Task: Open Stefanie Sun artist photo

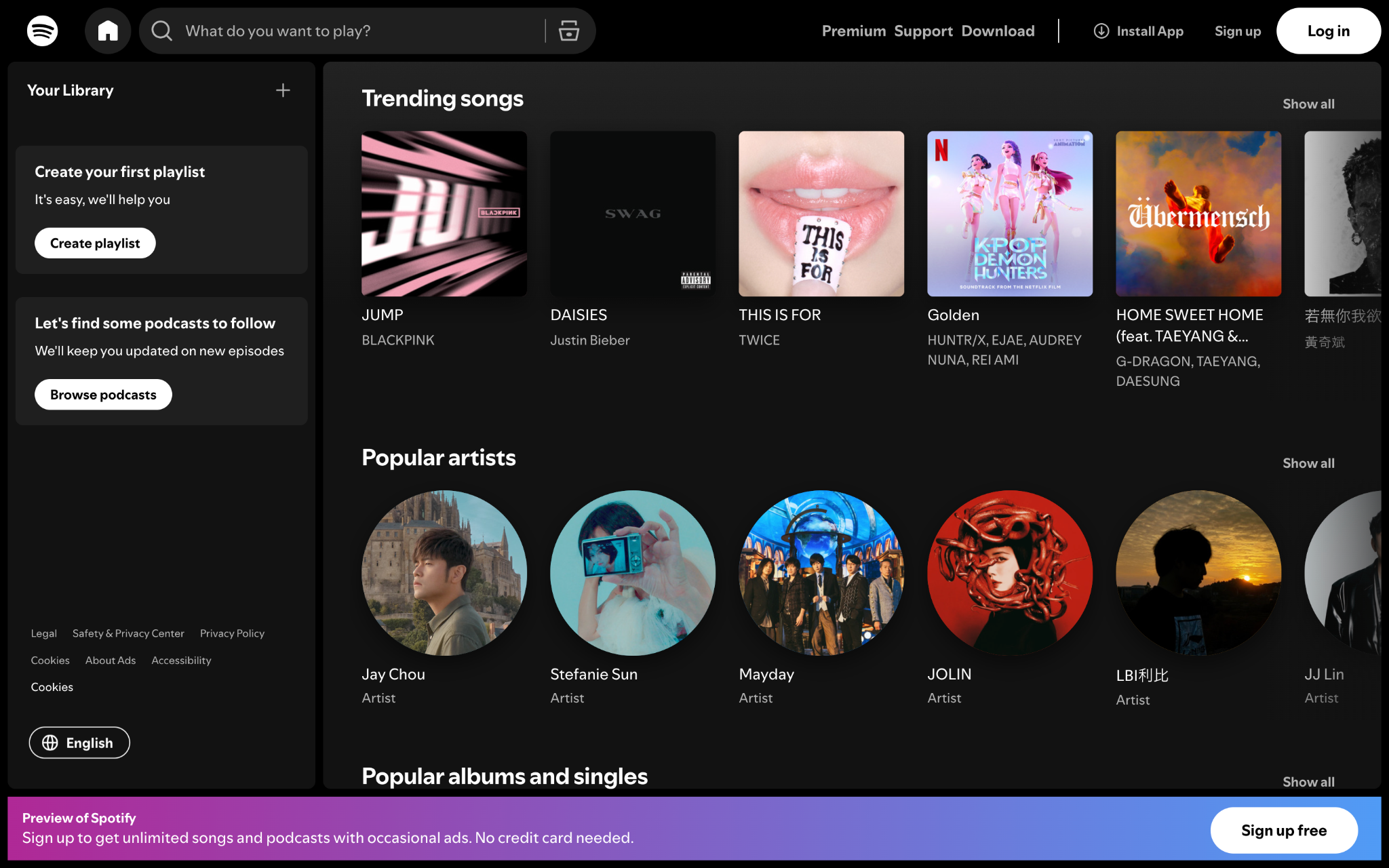Action: [x=633, y=573]
